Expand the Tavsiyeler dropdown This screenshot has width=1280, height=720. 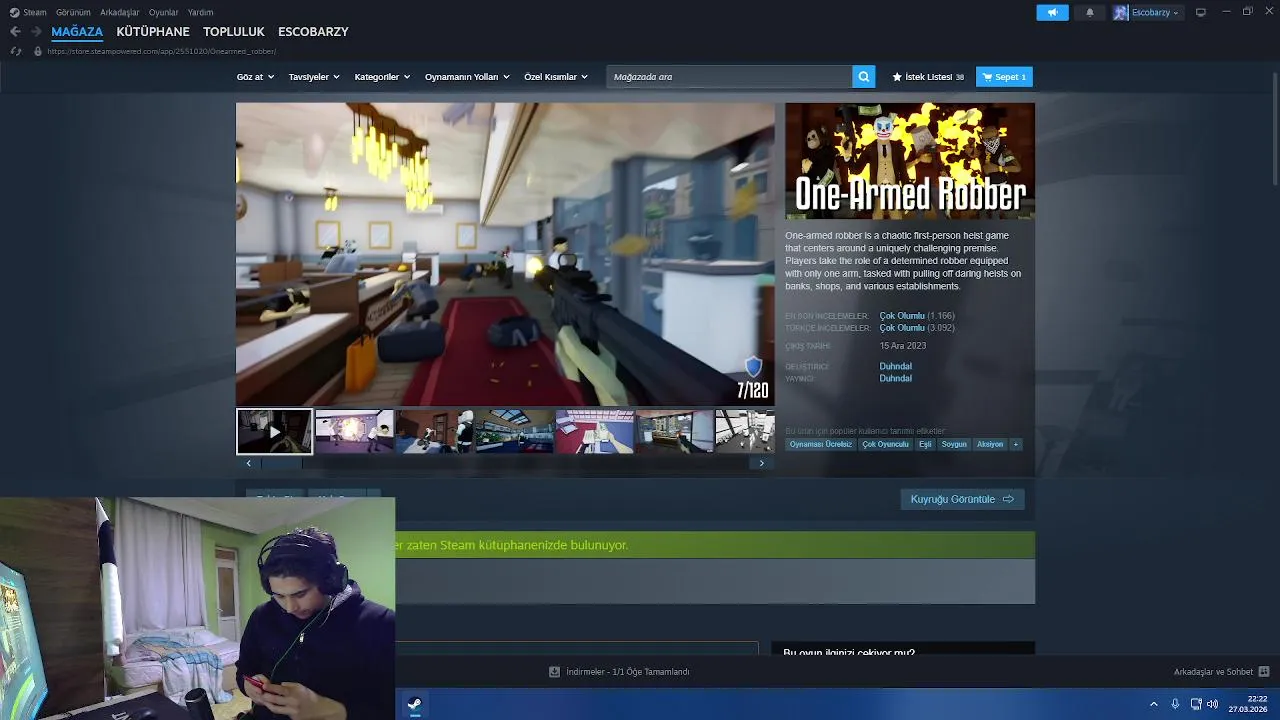pyautogui.click(x=314, y=77)
